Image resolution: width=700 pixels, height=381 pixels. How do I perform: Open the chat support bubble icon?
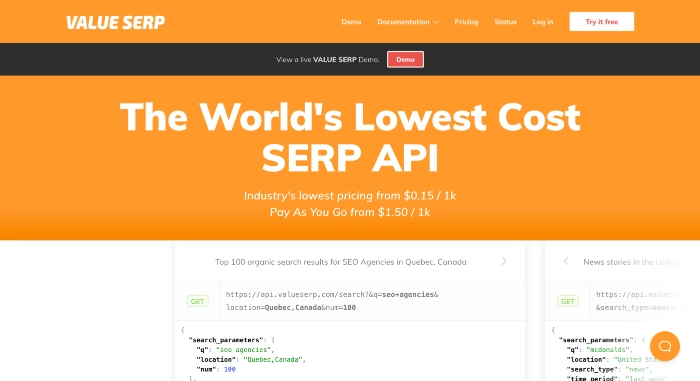(x=665, y=346)
